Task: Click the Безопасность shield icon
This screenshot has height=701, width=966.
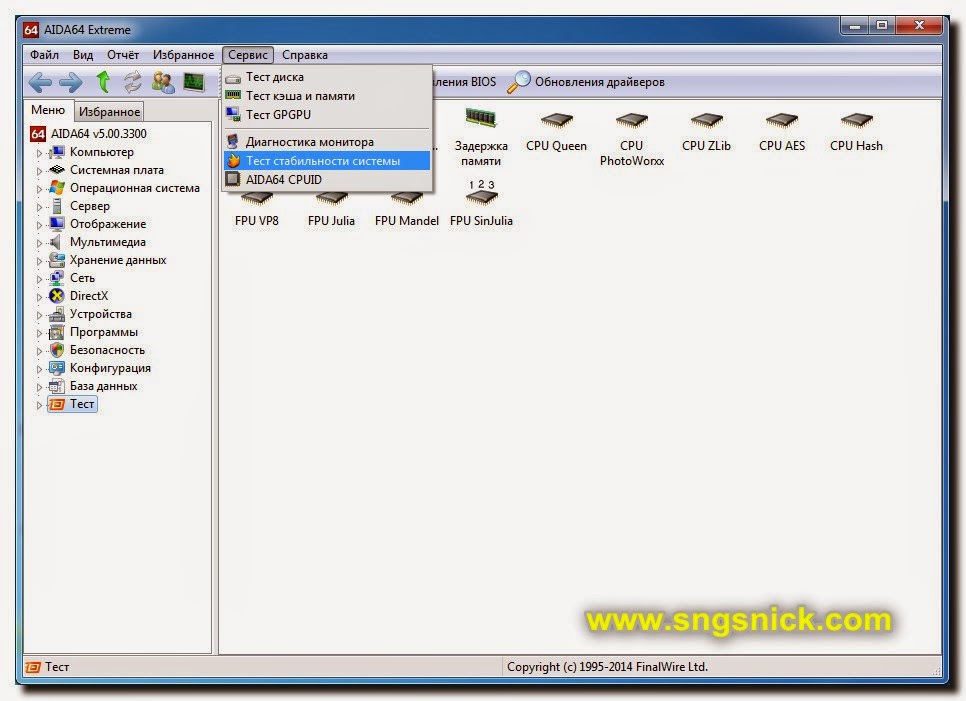Action: click(57, 350)
